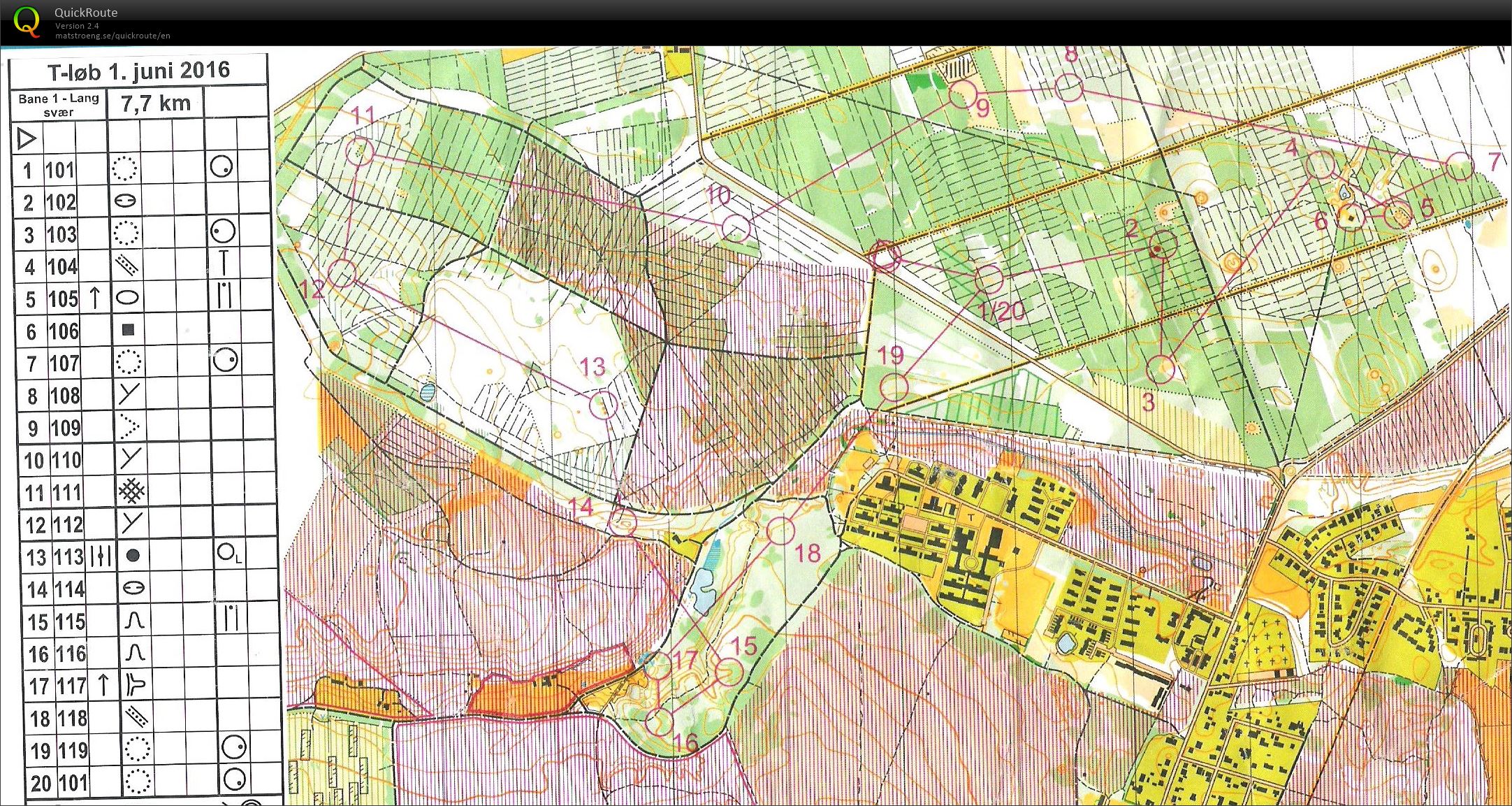Click the dotted triangle symbol in row 9

129,426
